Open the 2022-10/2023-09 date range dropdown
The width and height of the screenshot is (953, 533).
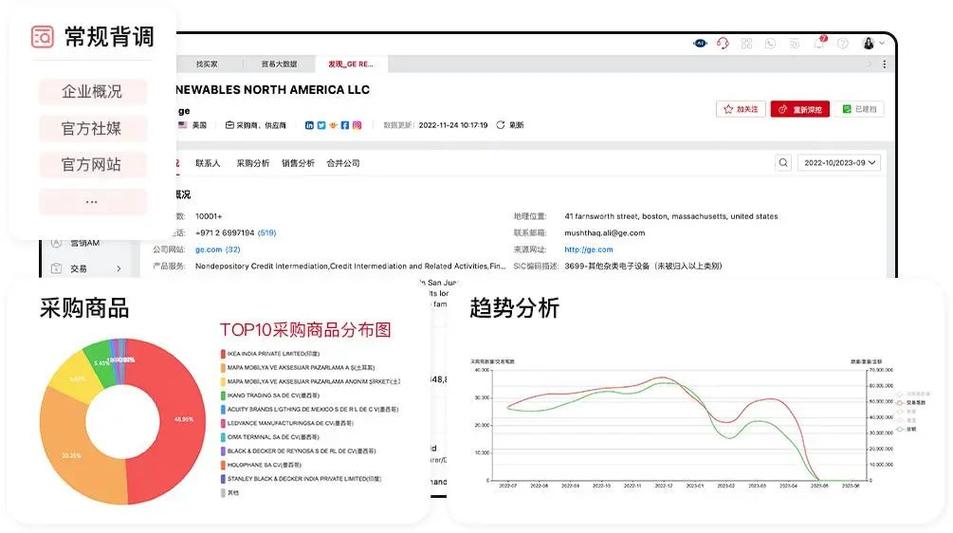[839, 163]
